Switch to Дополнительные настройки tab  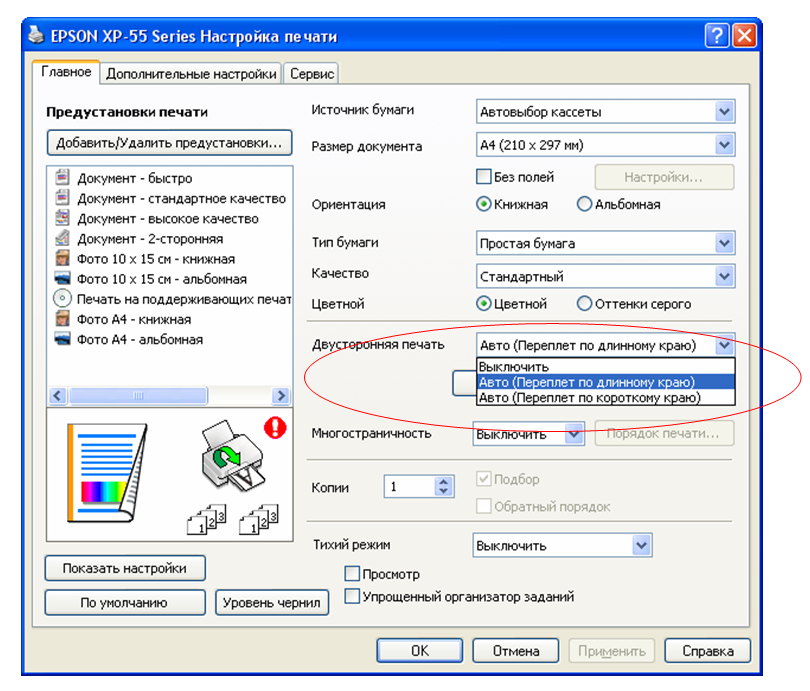tap(191, 74)
